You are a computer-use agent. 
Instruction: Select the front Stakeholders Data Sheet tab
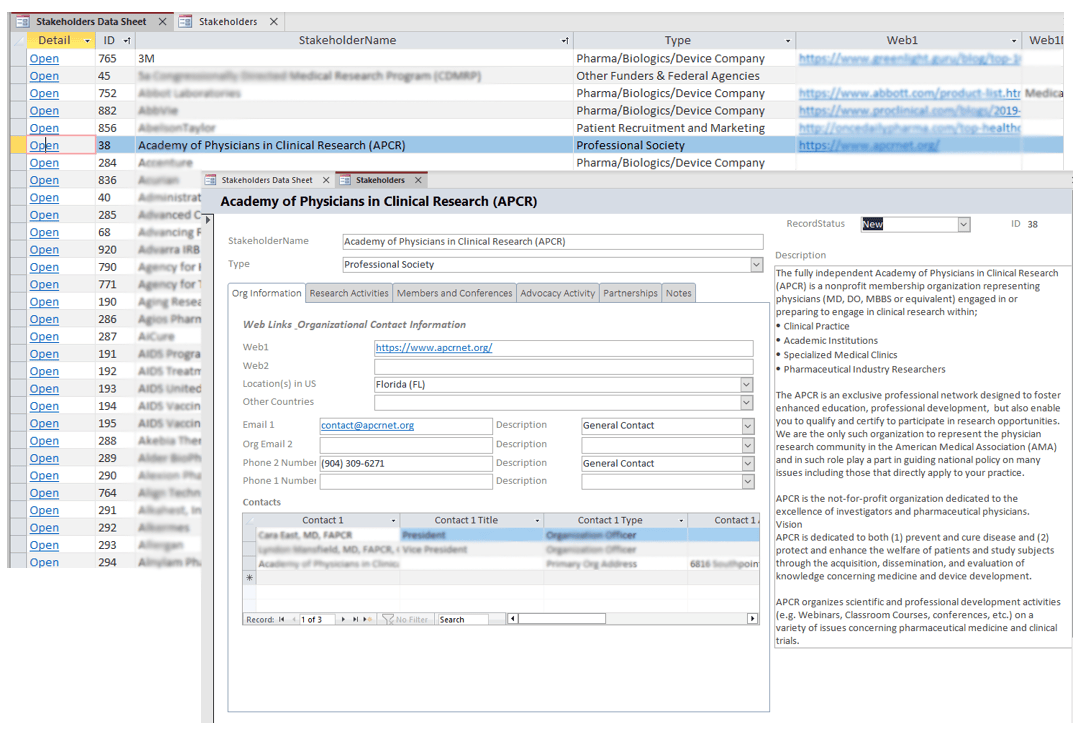click(267, 180)
